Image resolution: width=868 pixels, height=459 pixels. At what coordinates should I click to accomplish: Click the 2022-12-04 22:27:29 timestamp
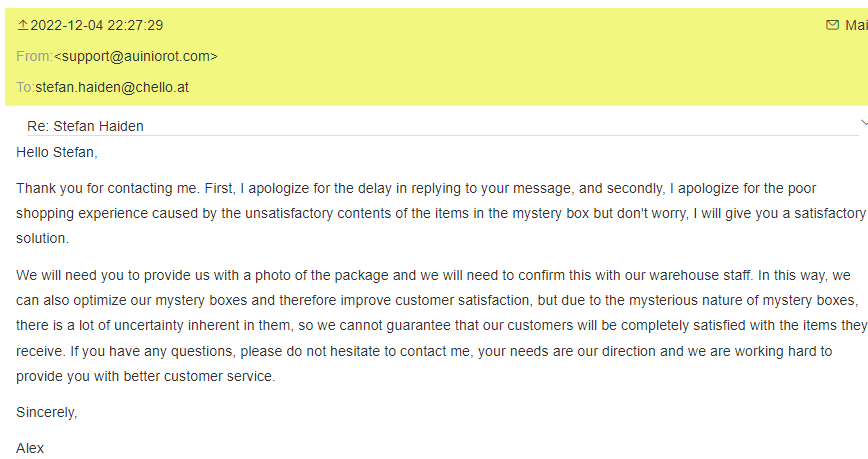[x=97, y=25]
